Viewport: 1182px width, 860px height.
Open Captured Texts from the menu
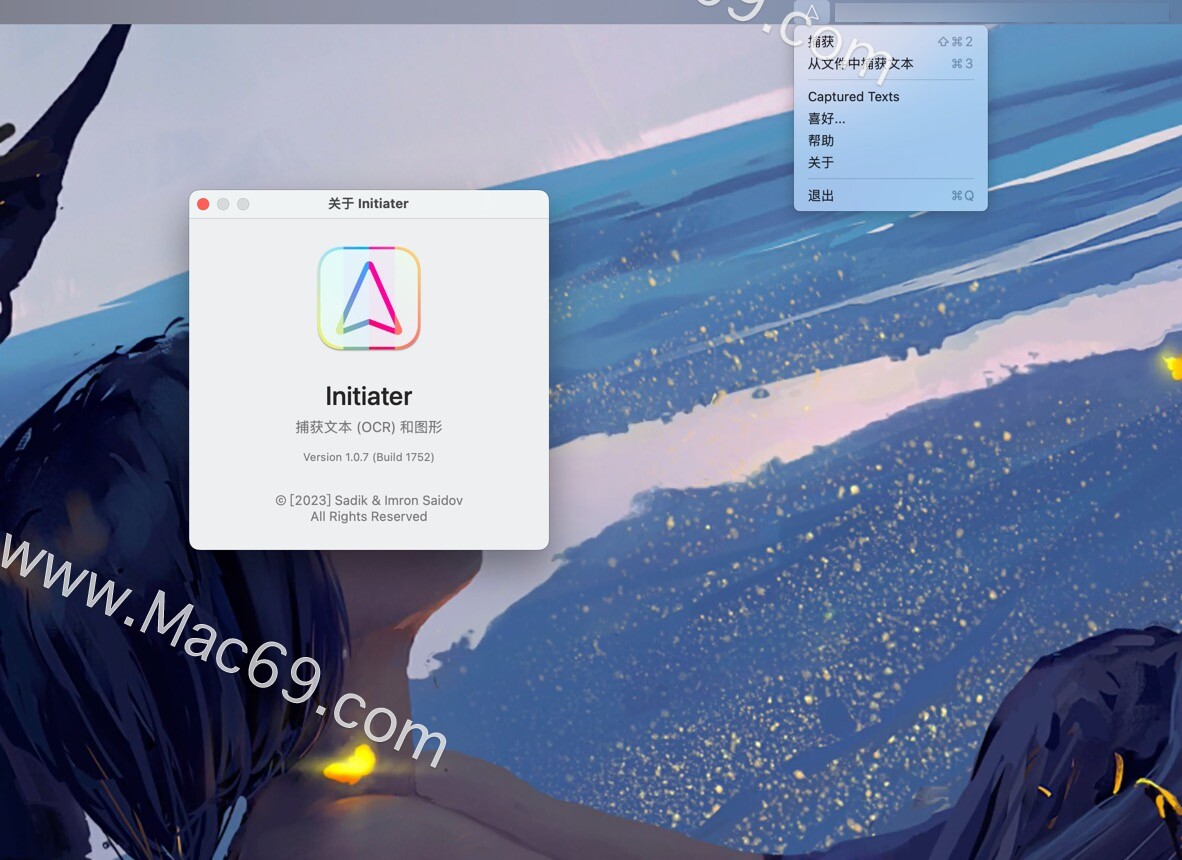click(853, 96)
